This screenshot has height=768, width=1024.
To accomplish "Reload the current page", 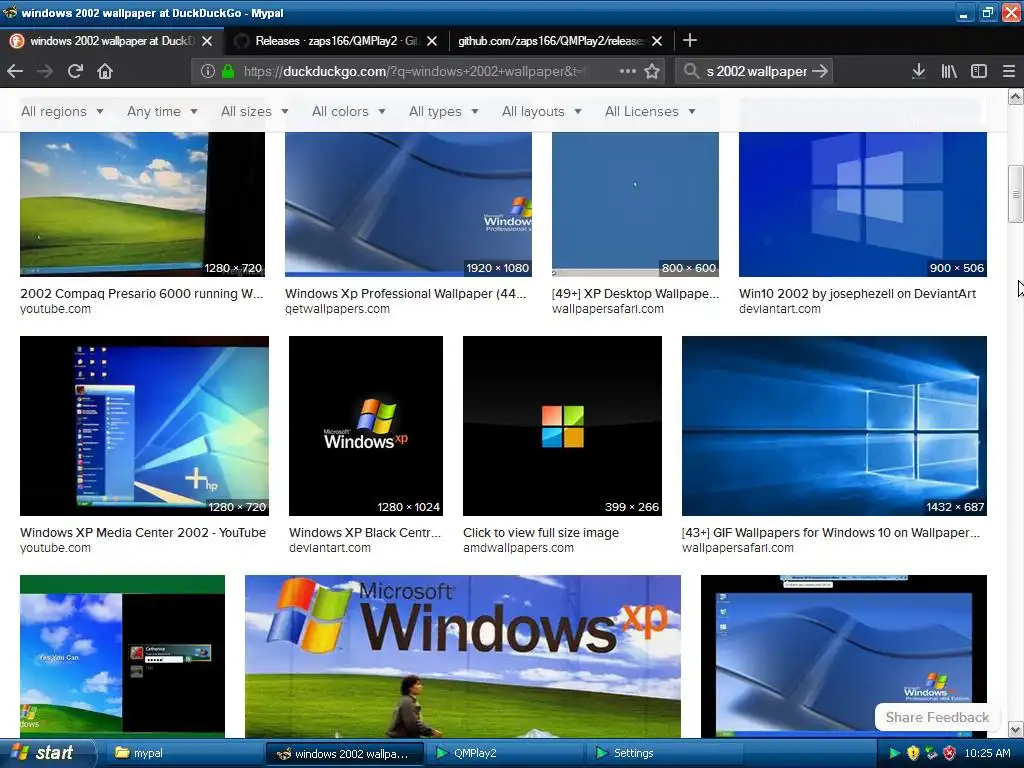I will pyautogui.click(x=75, y=71).
